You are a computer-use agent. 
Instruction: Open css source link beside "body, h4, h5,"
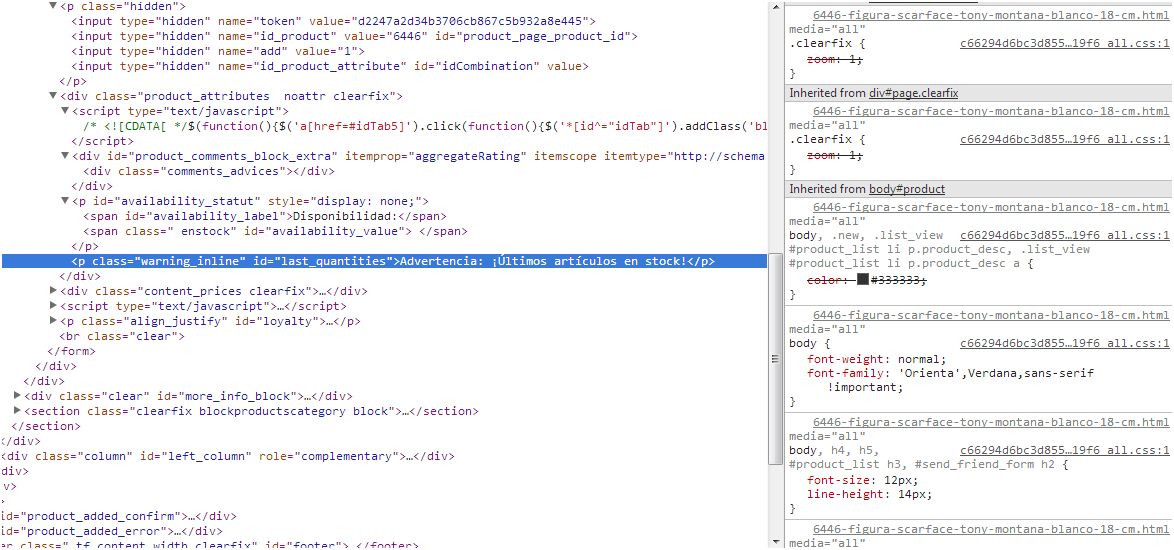pyautogui.click(x=1065, y=450)
